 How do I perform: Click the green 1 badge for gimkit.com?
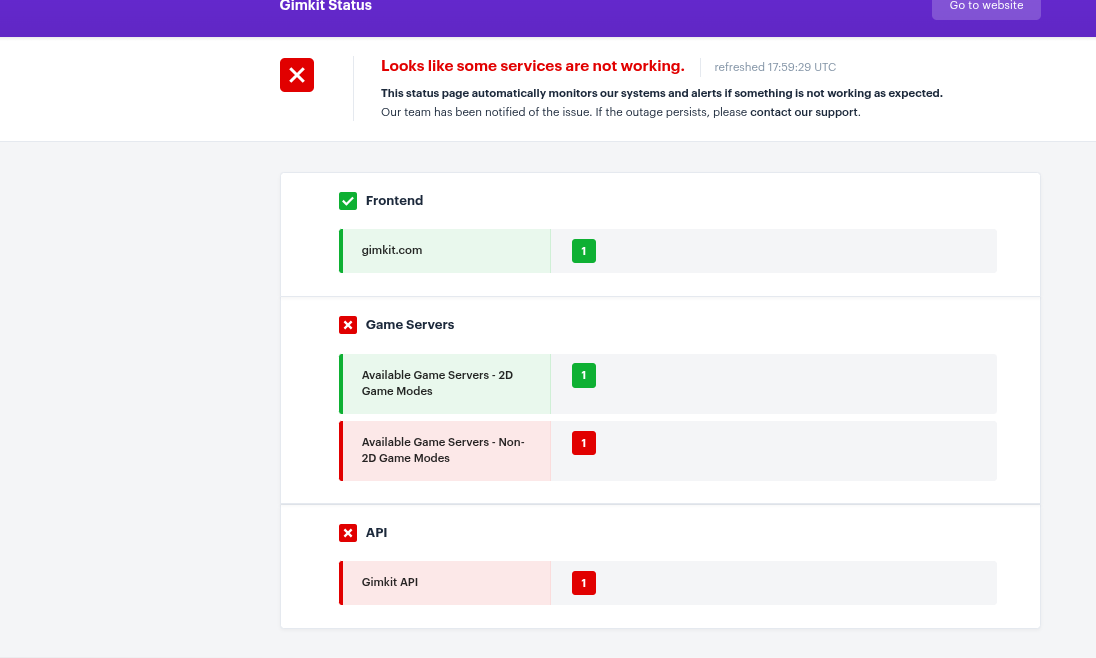click(584, 251)
